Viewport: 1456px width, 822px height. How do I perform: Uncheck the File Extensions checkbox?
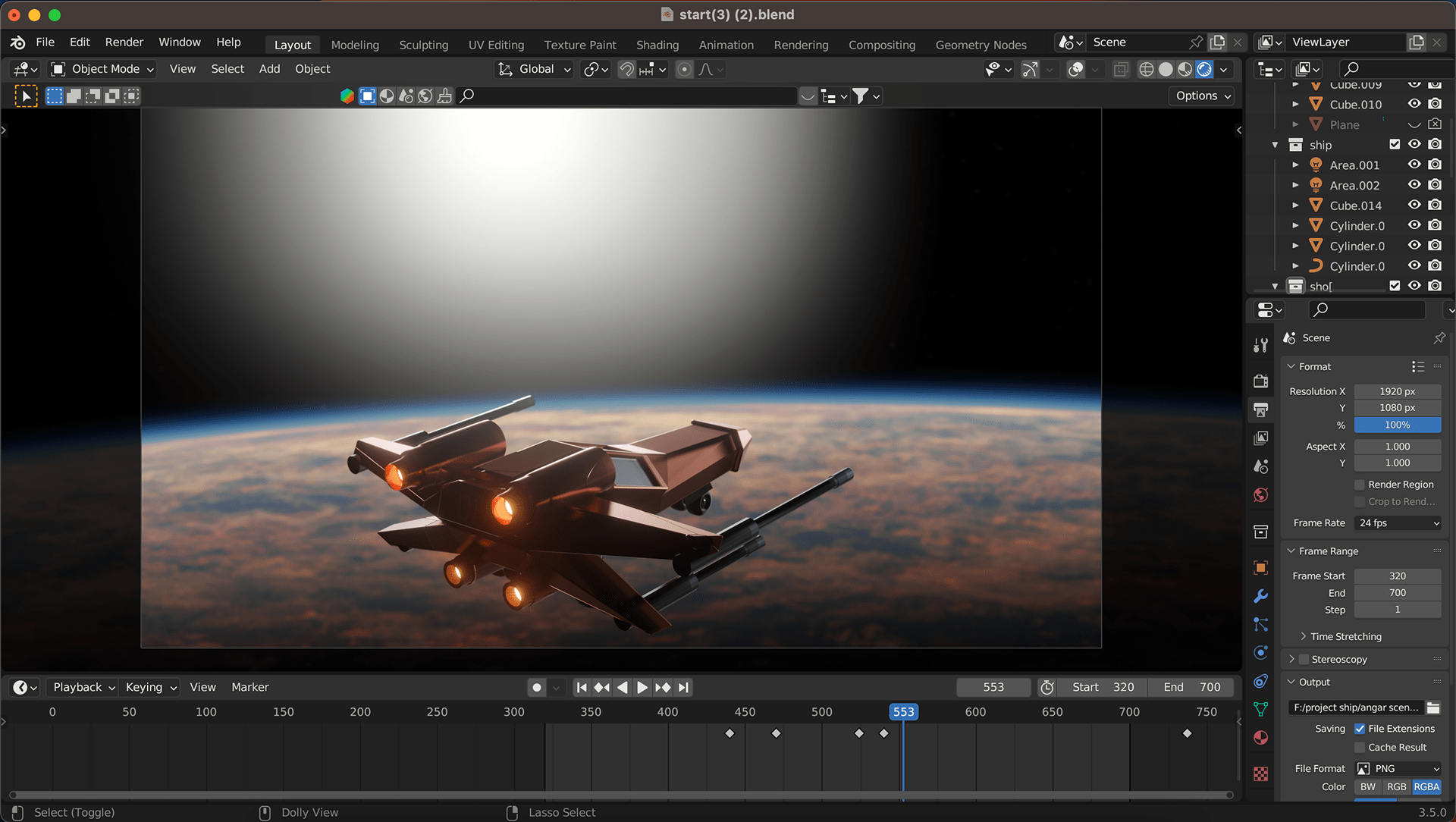pos(1360,729)
